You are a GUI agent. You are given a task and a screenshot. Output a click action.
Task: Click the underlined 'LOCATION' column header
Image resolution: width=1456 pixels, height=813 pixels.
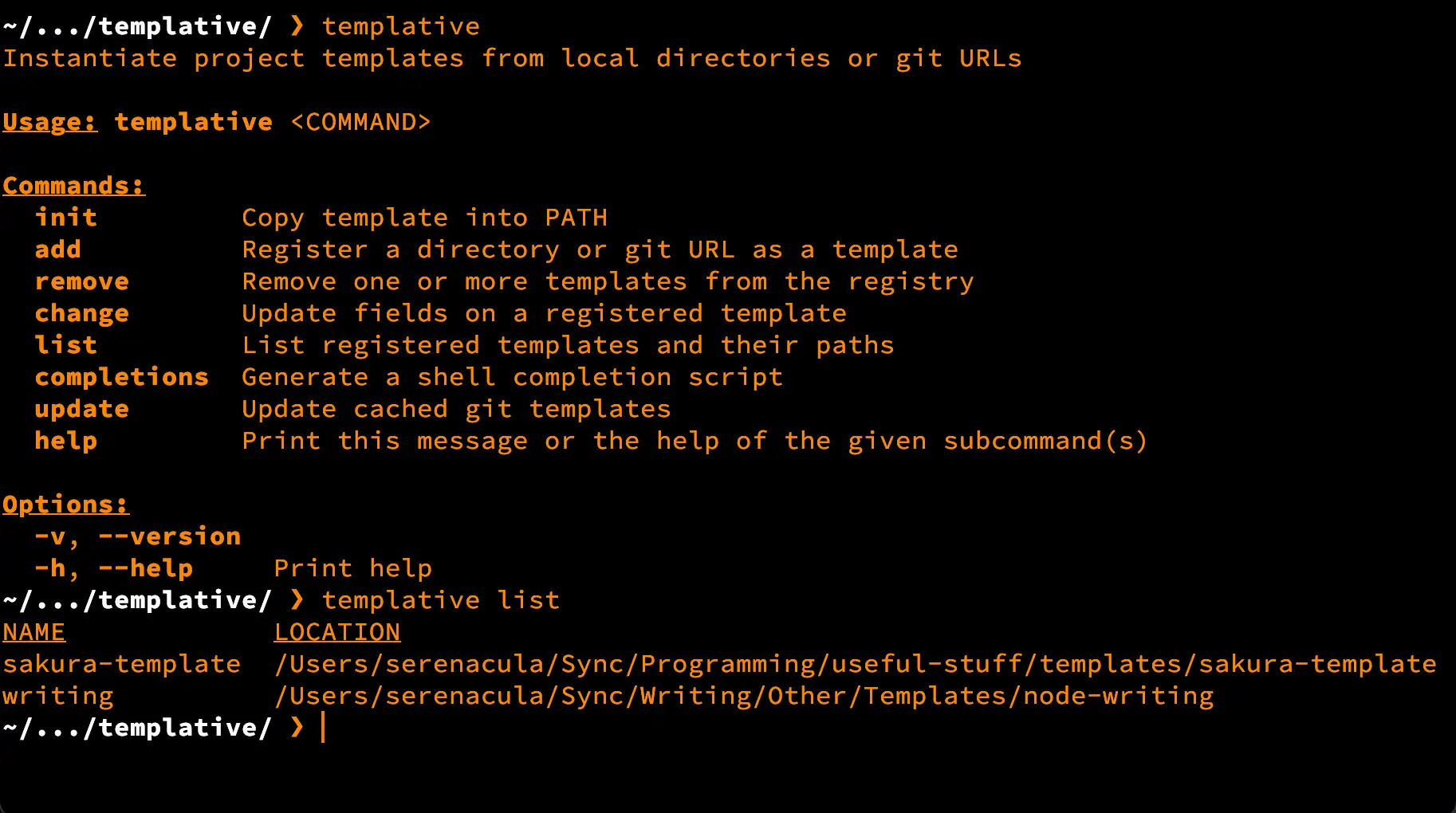pyautogui.click(x=337, y=632)
